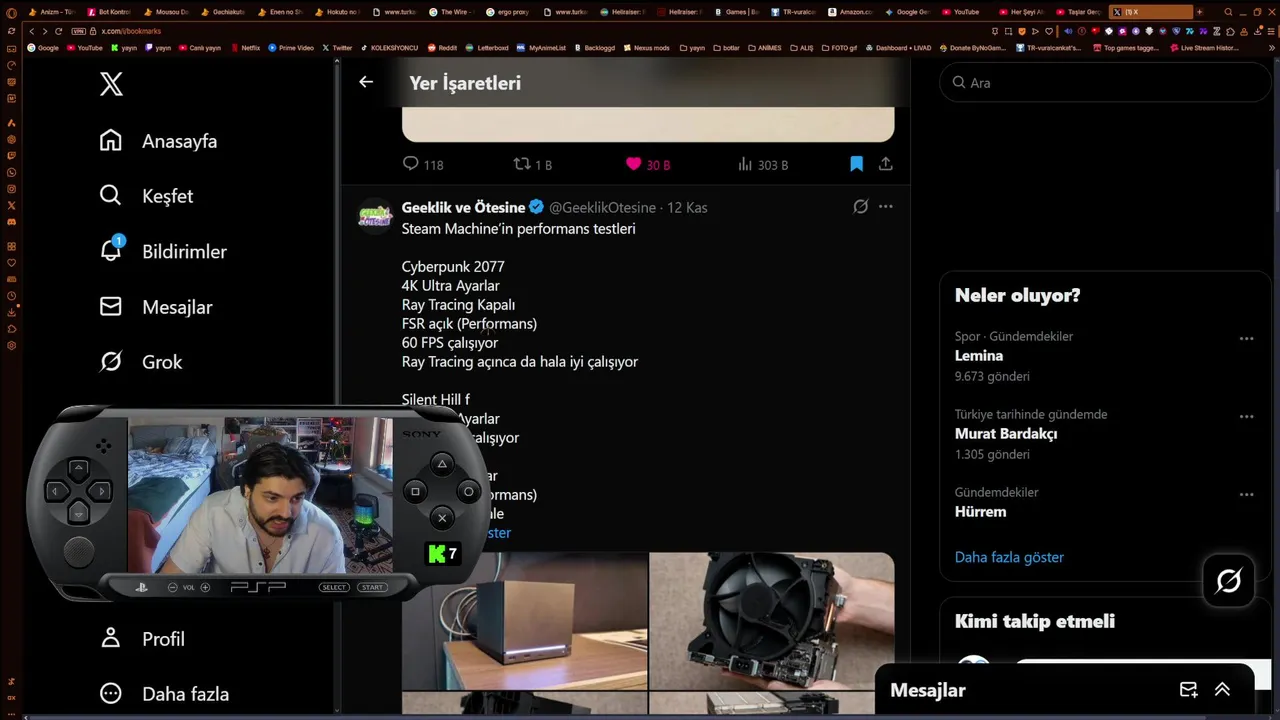This screenshot has height=720, width=1280.
Task: Open the Lemina trending topic
Action: (979, 355)
